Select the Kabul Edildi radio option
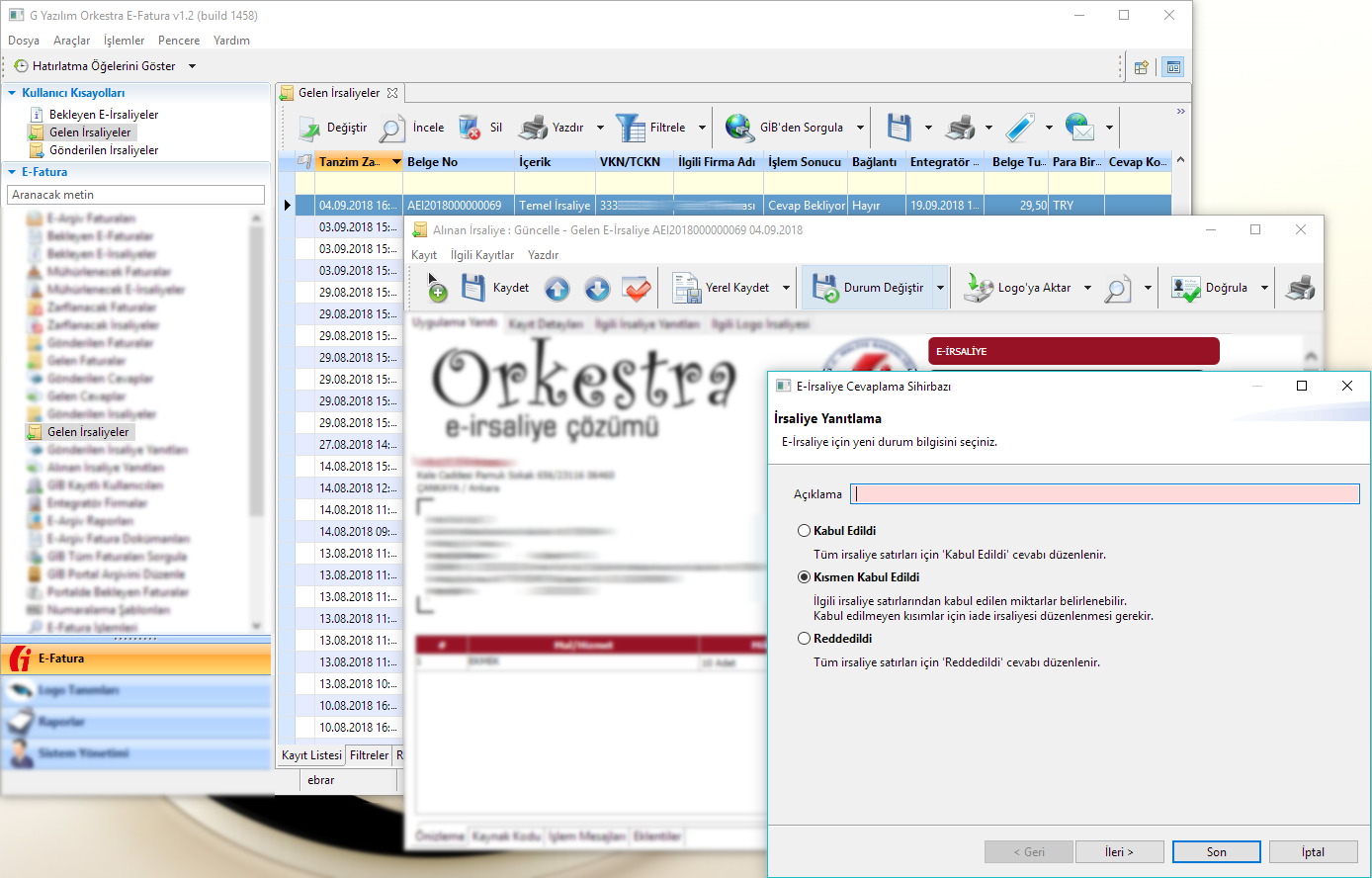 (805, 531)
